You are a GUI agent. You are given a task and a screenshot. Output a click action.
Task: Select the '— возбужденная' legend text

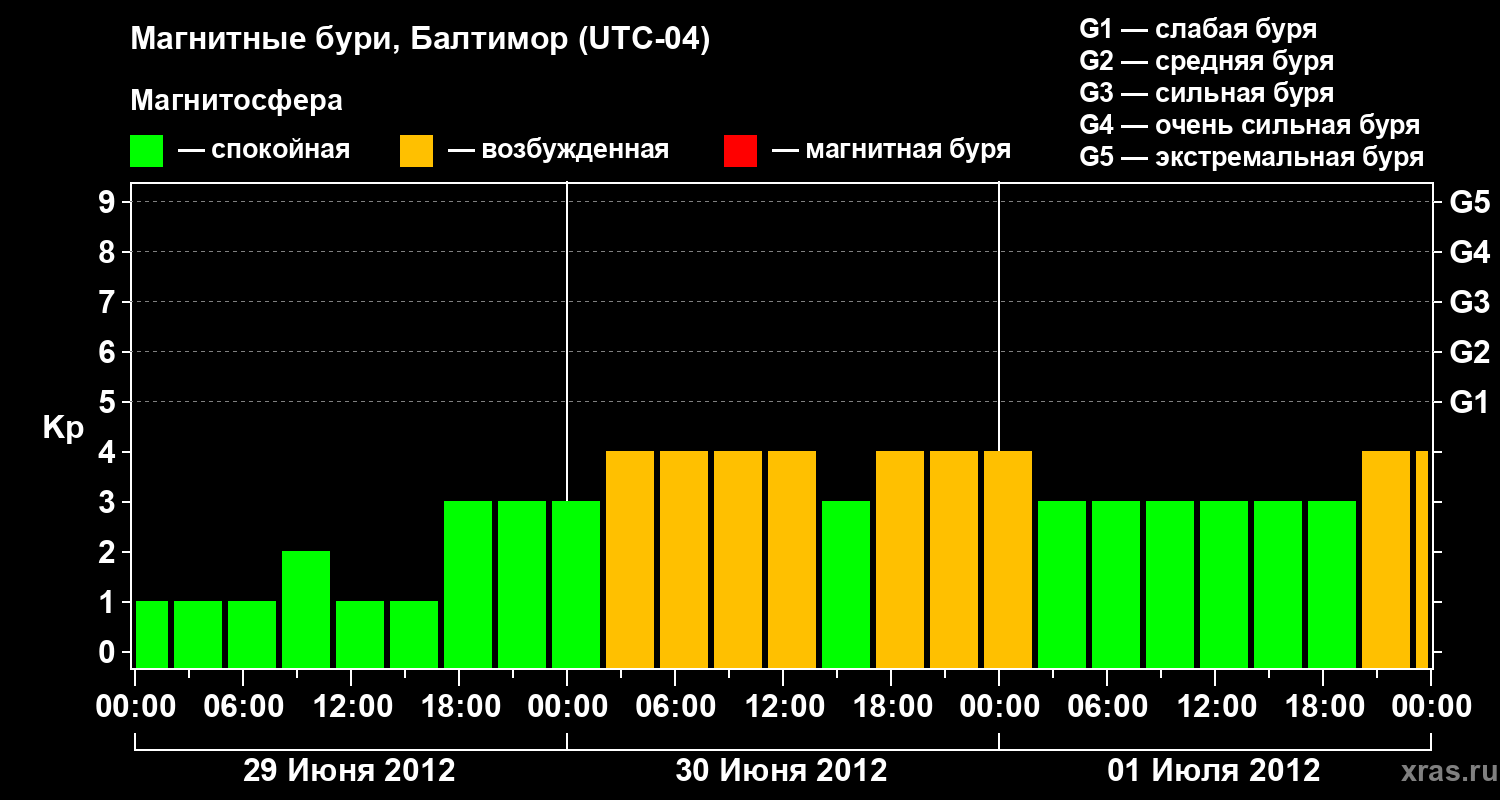558,150
